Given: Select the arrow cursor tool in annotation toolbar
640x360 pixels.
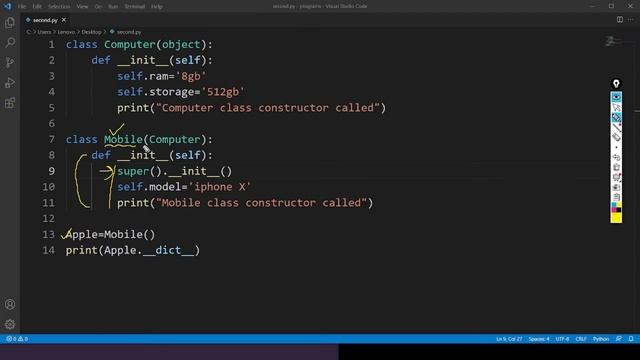Looking at the screenshot, I should coord(616,107).
